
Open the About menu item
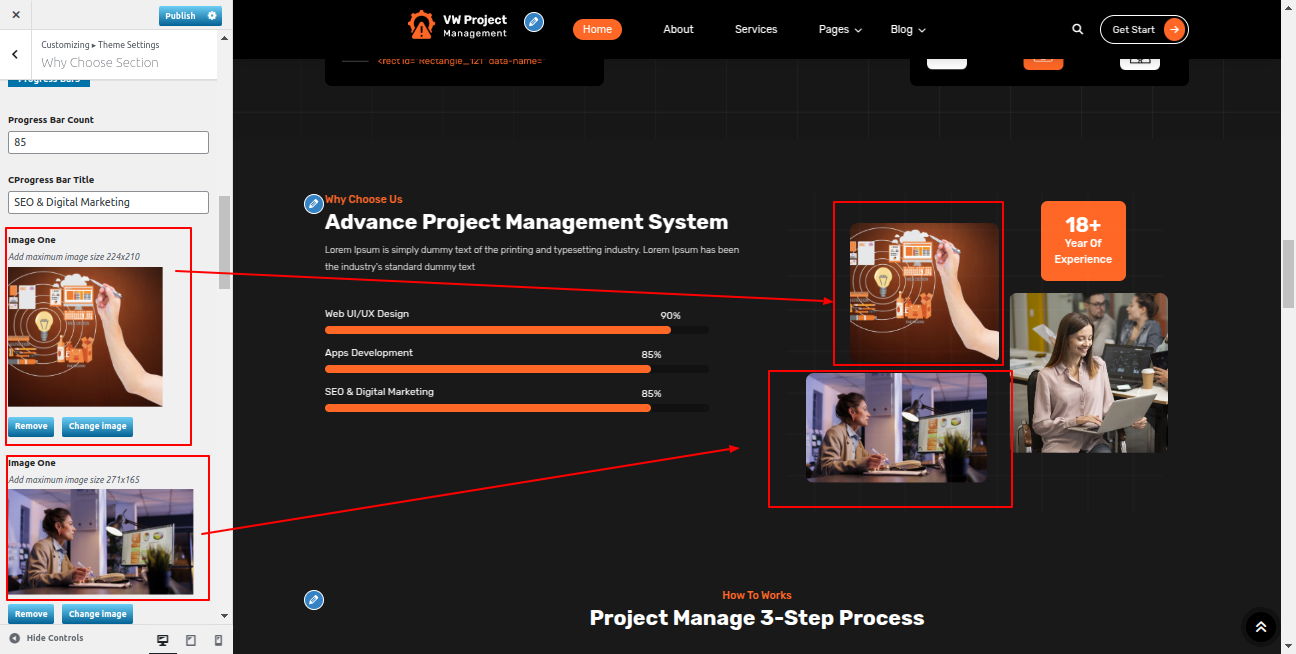(678, 30)
